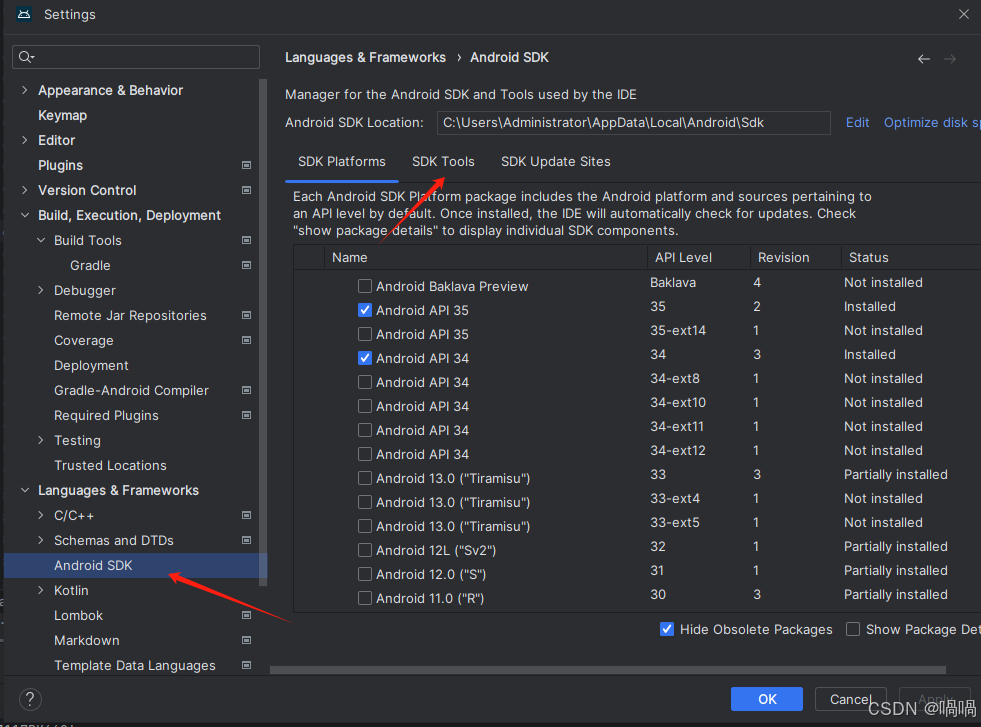Click Optimize disk space link
This screenshot has width=981, height=727.
pyautogui.click(x=932, y=123)
